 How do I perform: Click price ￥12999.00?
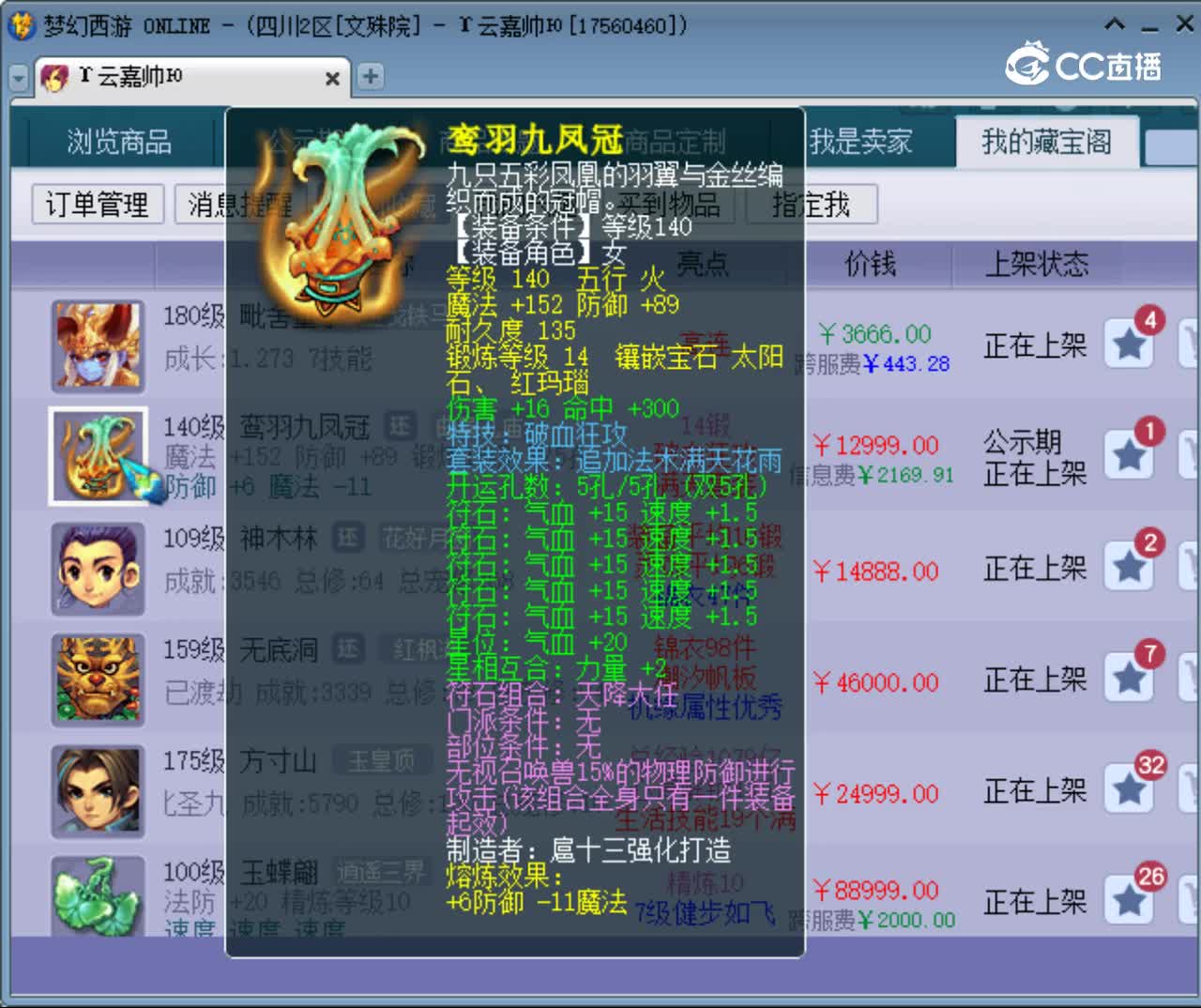click(x=875, y=445)
